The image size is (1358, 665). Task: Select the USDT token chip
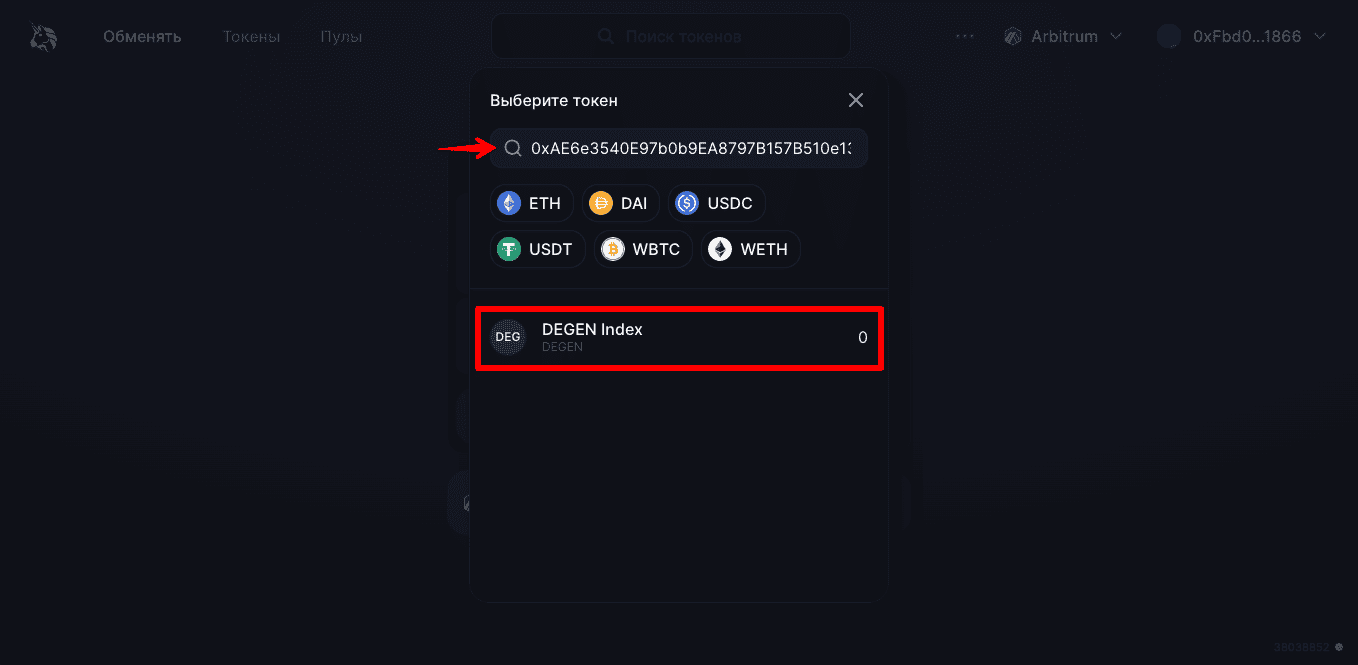pos(537,249)
